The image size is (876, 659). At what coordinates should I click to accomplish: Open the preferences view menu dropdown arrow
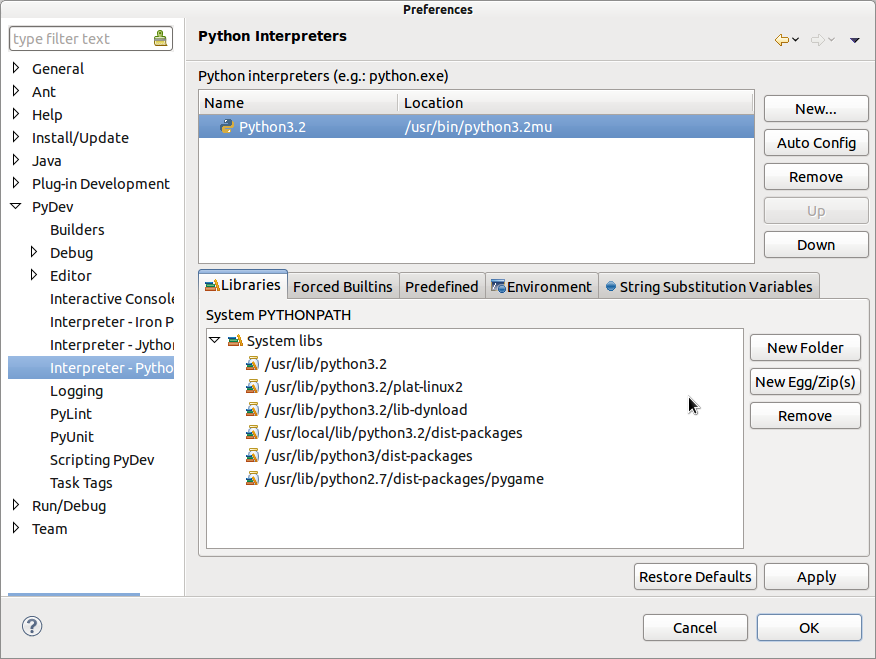coord(855,40)
